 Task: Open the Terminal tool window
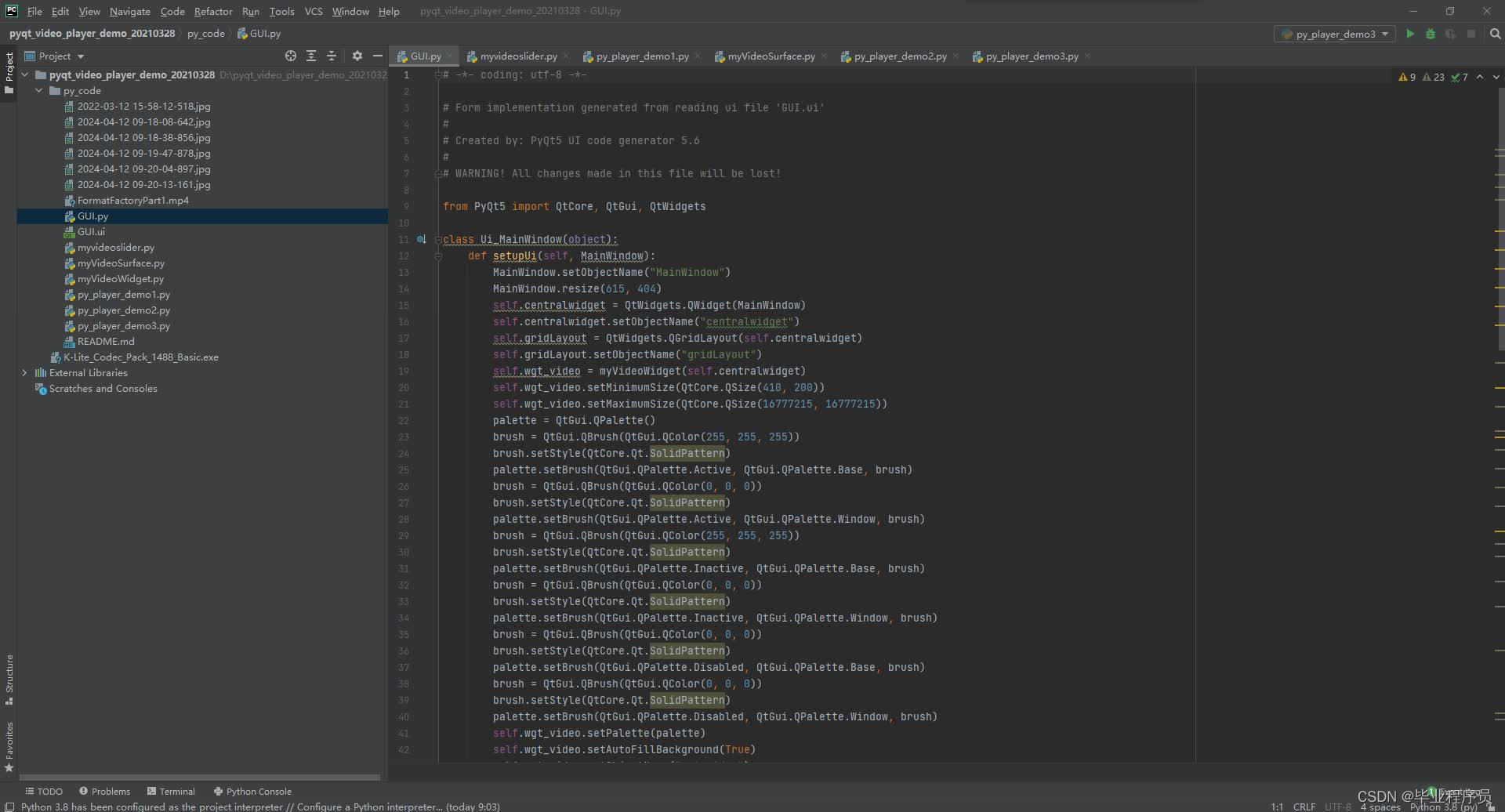pos(171,791)
